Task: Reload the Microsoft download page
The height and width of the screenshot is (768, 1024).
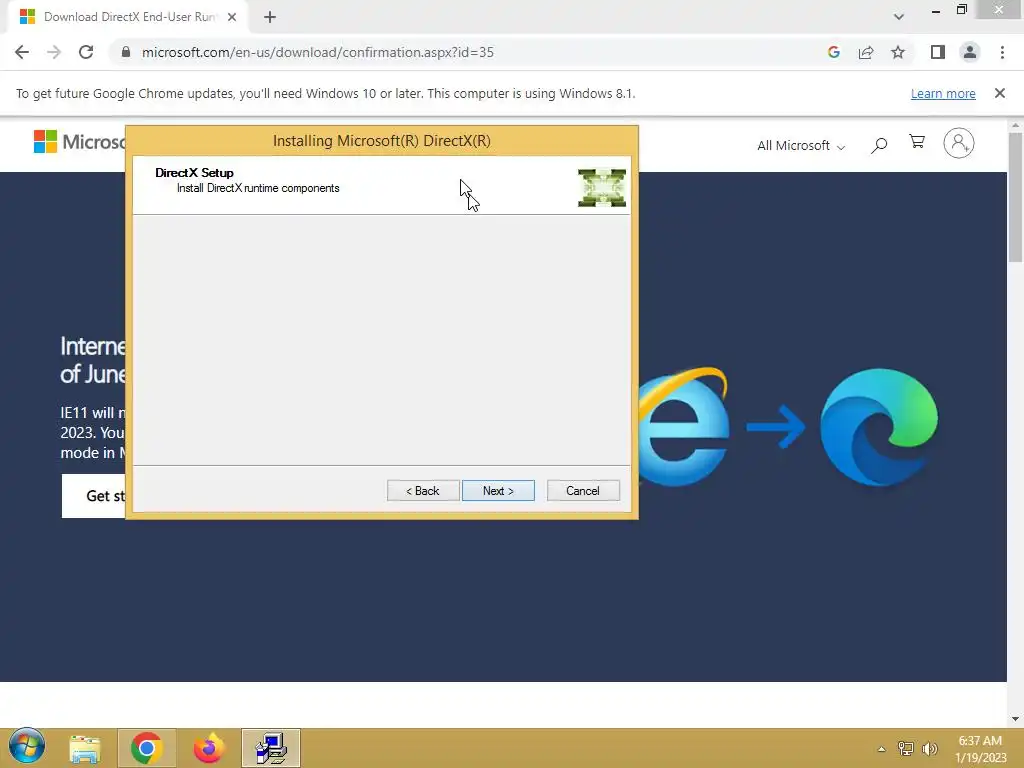Action: coord(86,52)
